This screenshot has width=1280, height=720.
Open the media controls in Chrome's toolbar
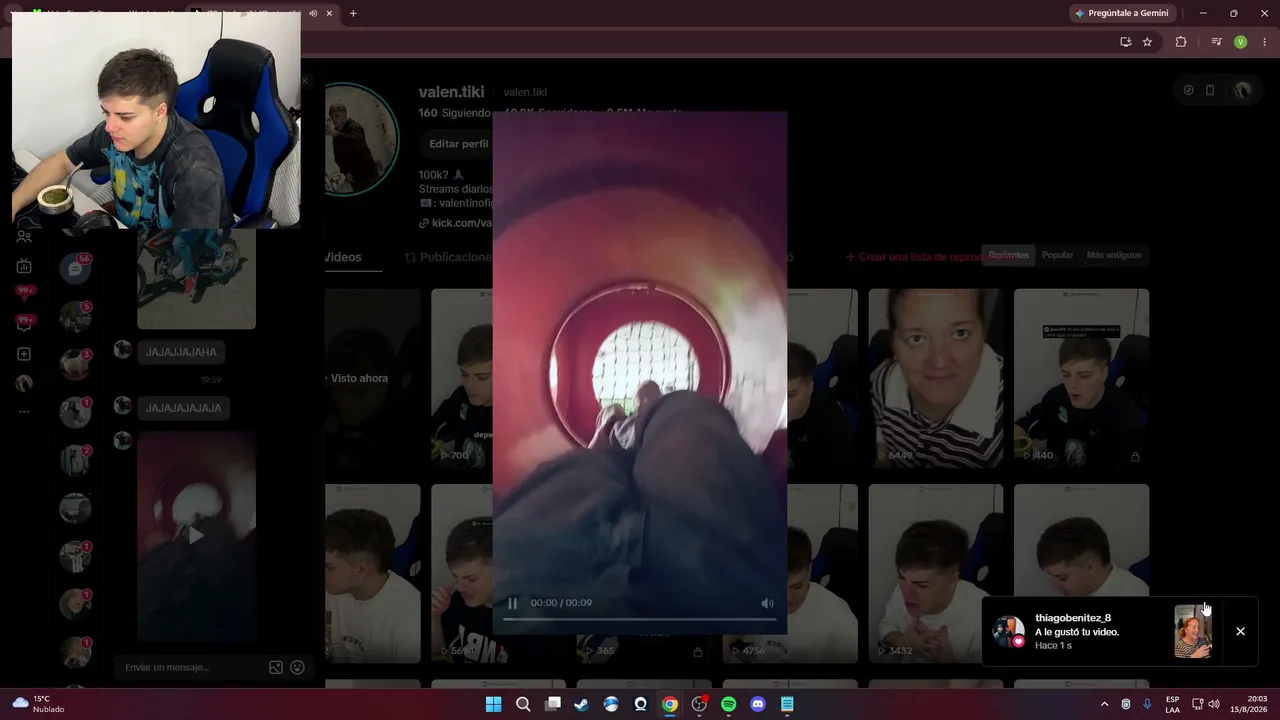click(x=1216, y=42)
